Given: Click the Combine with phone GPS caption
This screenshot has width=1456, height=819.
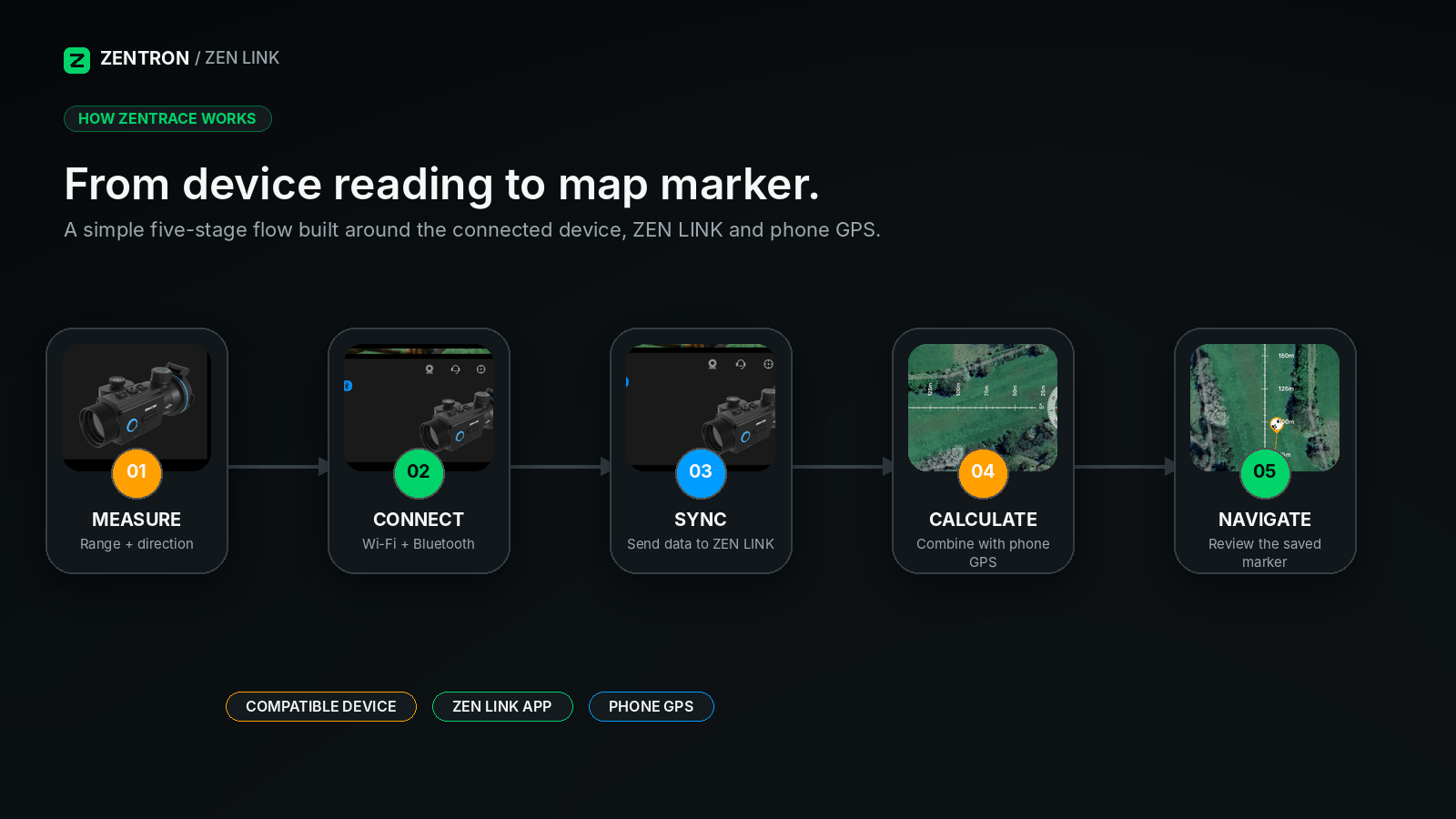Looking at the screenshot, I should pyautogui.click(x=983, y=553).
